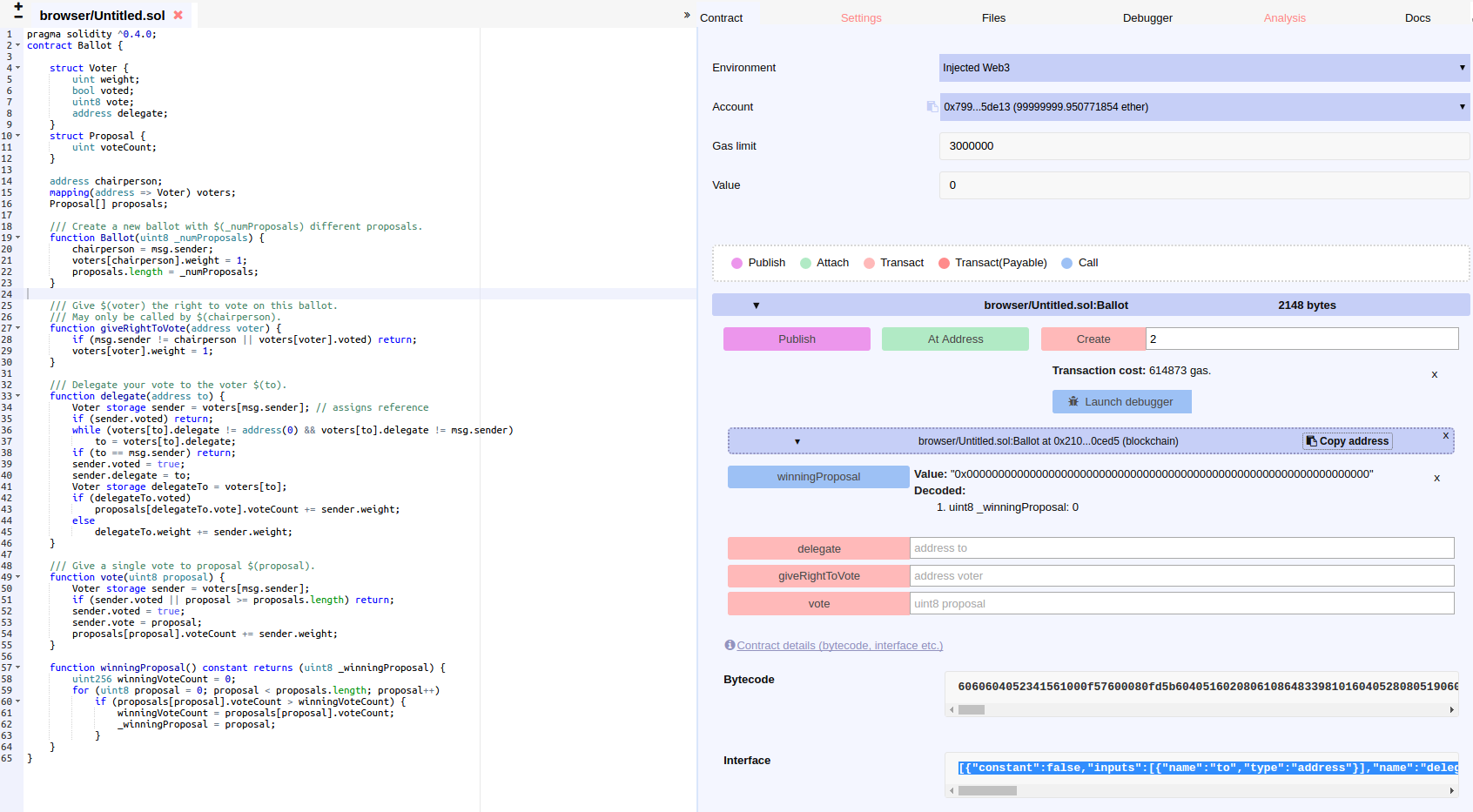
Task: Fold the struct Voter code block
Action: [x=17, y=68]
